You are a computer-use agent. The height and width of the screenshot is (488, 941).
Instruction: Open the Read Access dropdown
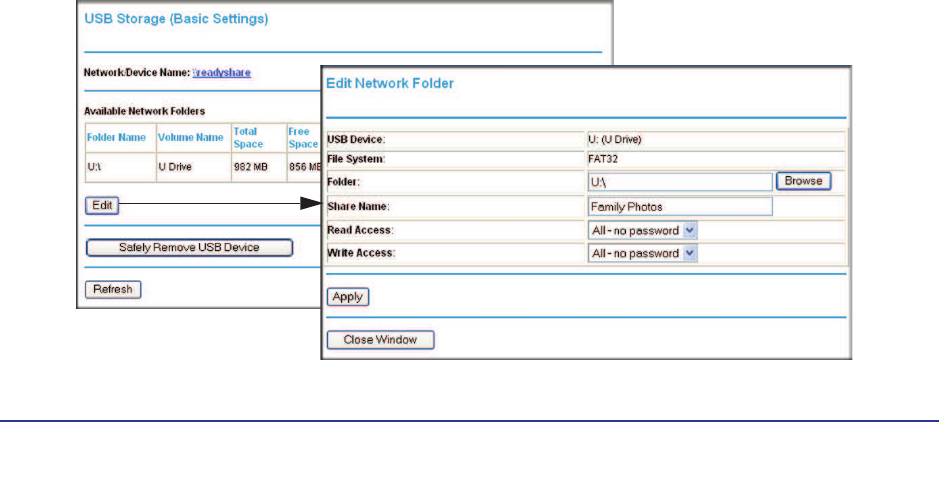click(642, 230)
